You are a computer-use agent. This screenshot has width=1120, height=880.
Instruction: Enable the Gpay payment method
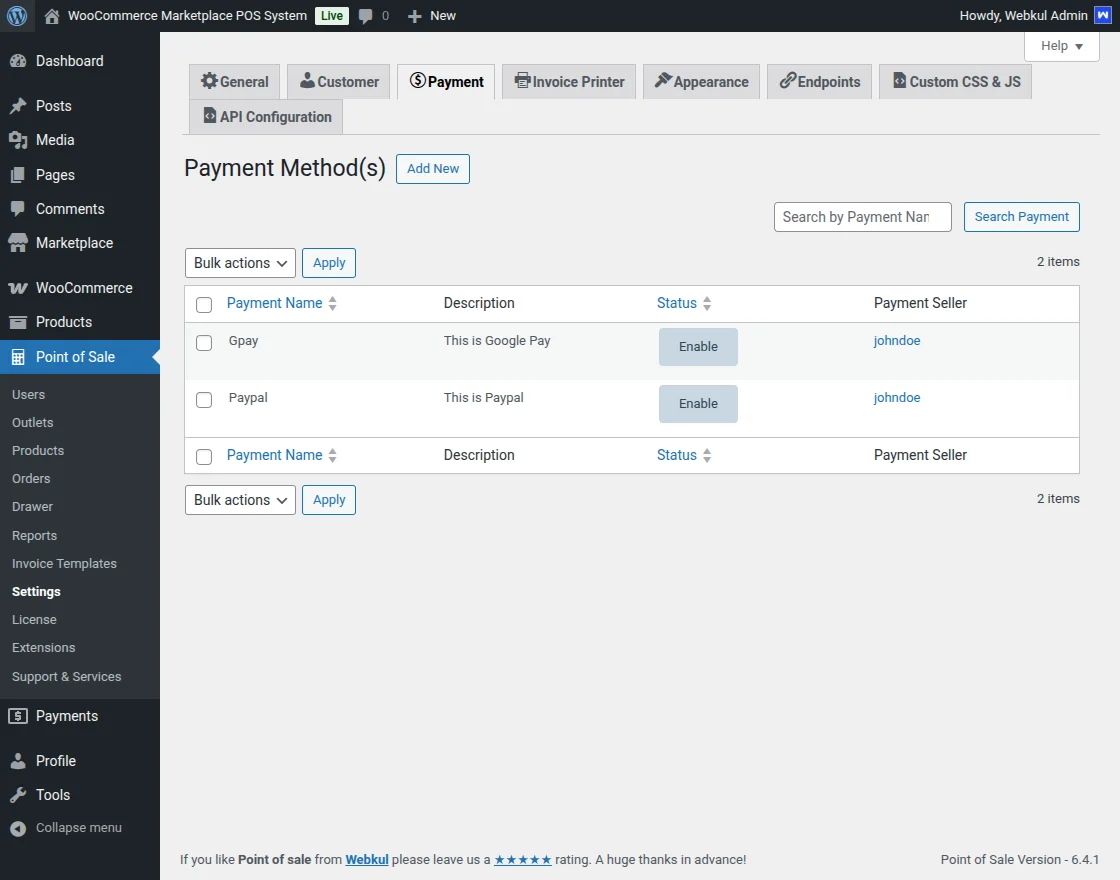698,346
